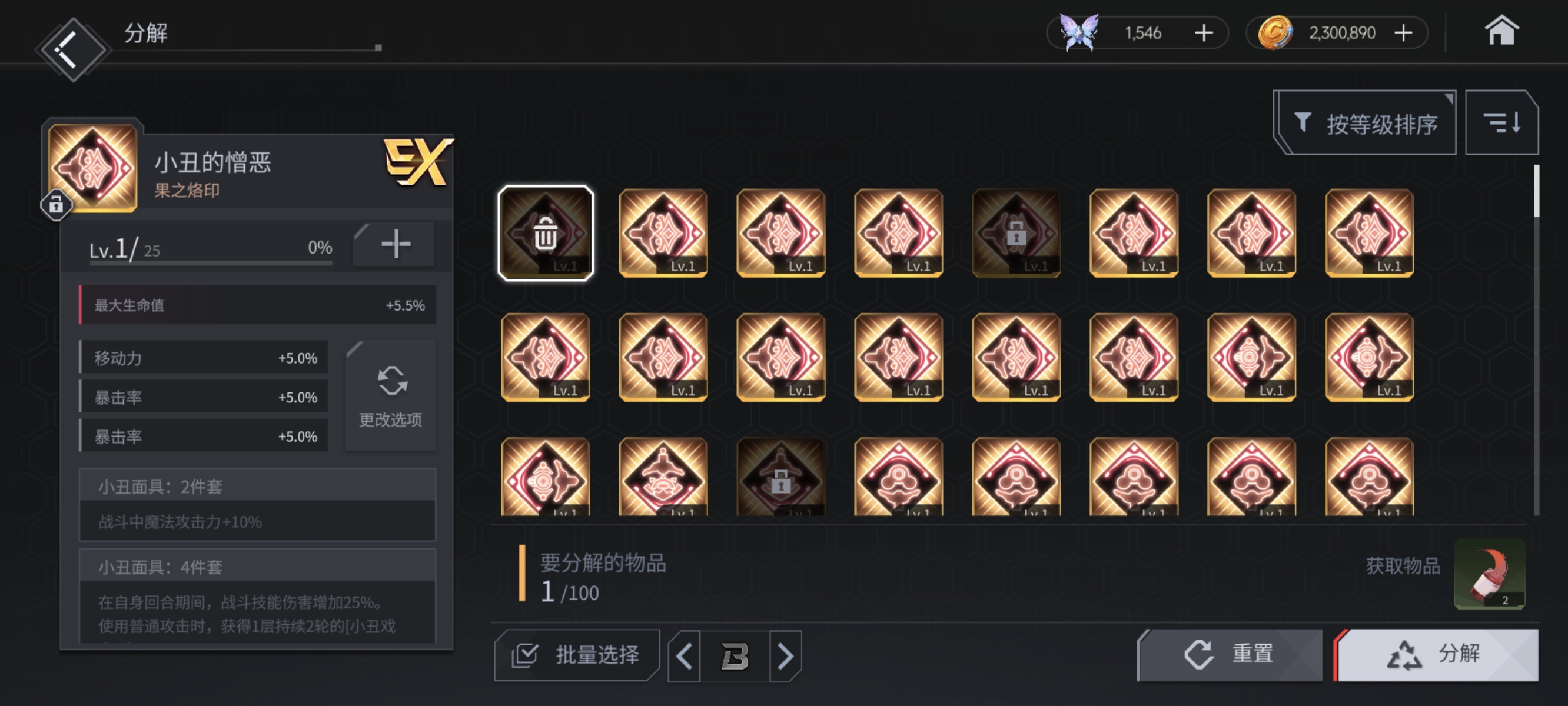Viewport: 1568px width, 706px height.
Task: Click the 重置 reset button
Action: (x=1230, y=655)
